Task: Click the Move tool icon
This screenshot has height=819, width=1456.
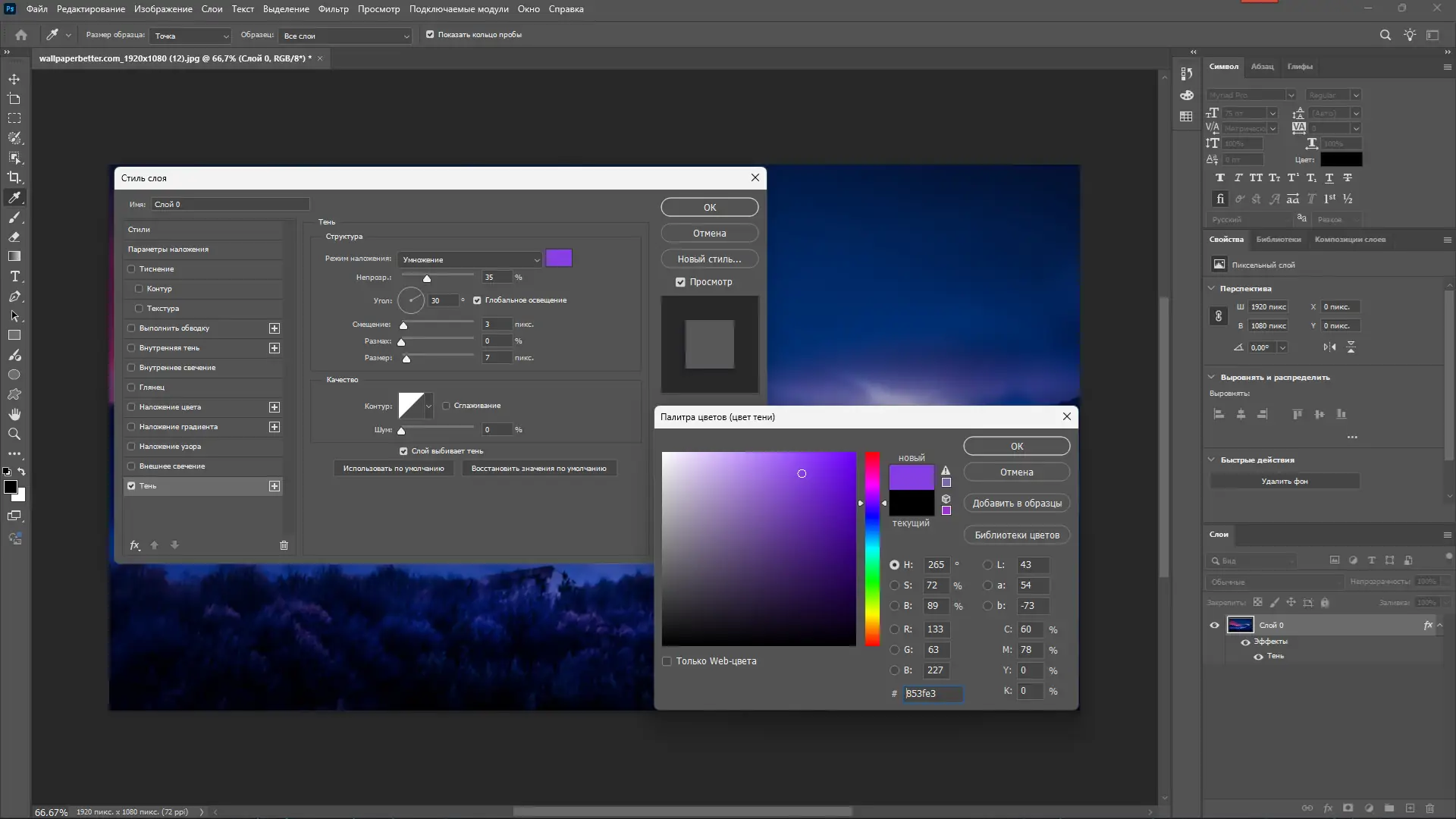Action: tap(14, 79)
